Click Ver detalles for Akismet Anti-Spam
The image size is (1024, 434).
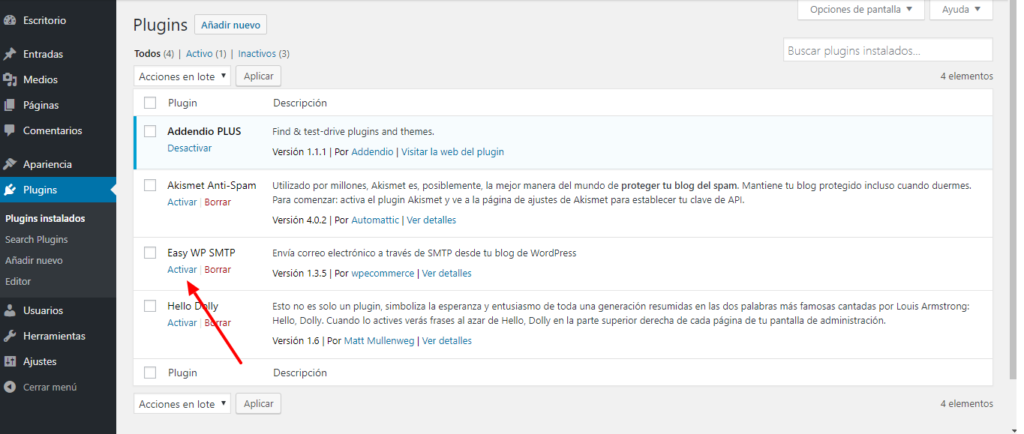point(432,221)
